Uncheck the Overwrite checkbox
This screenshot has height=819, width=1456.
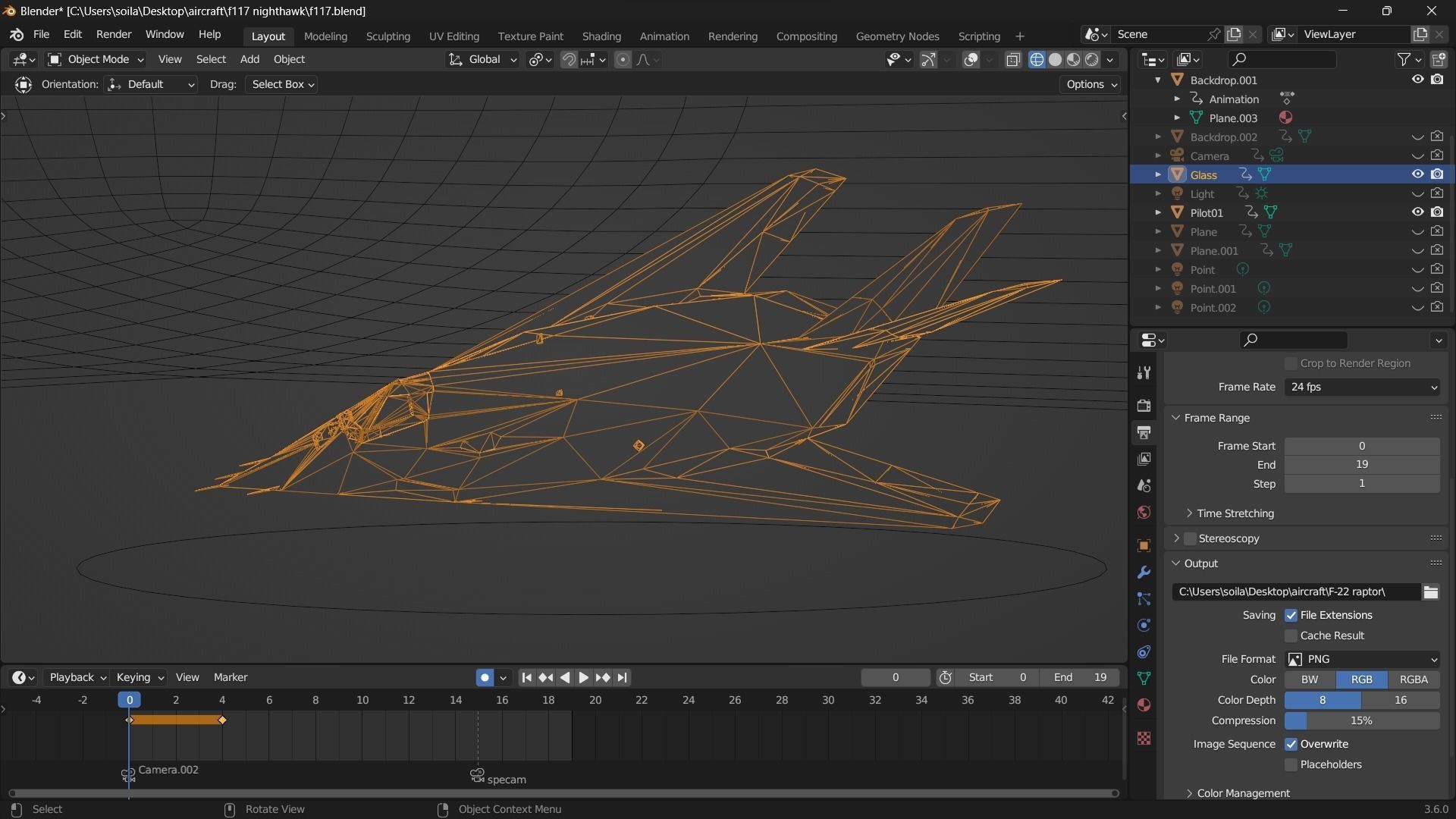click(x=1291, y=744)
